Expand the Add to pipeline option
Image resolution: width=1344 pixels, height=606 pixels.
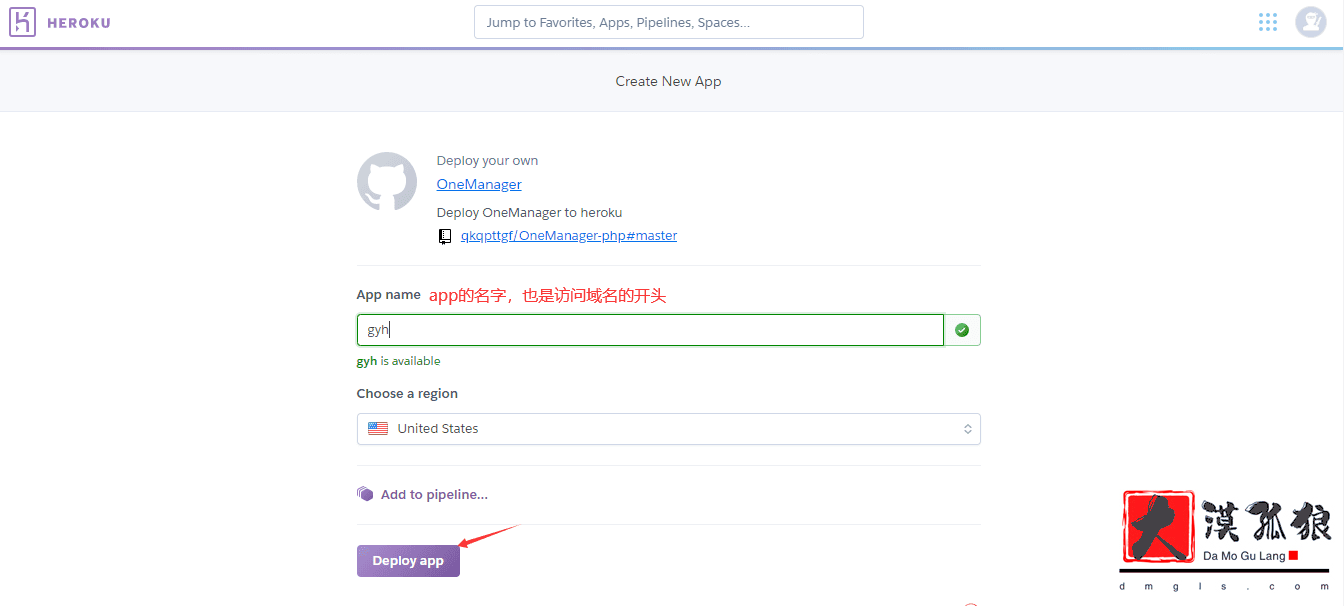(434, 495)
